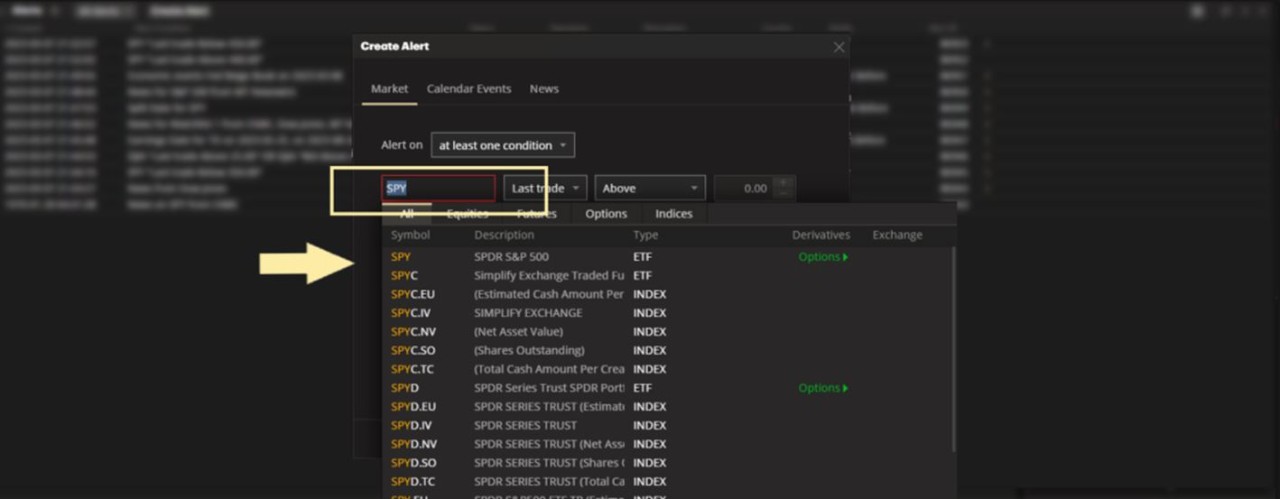Image resolution: width=1280 pixels, height=499 pixels.
Task: Sort by the Description column header
Action: [504, 235]
